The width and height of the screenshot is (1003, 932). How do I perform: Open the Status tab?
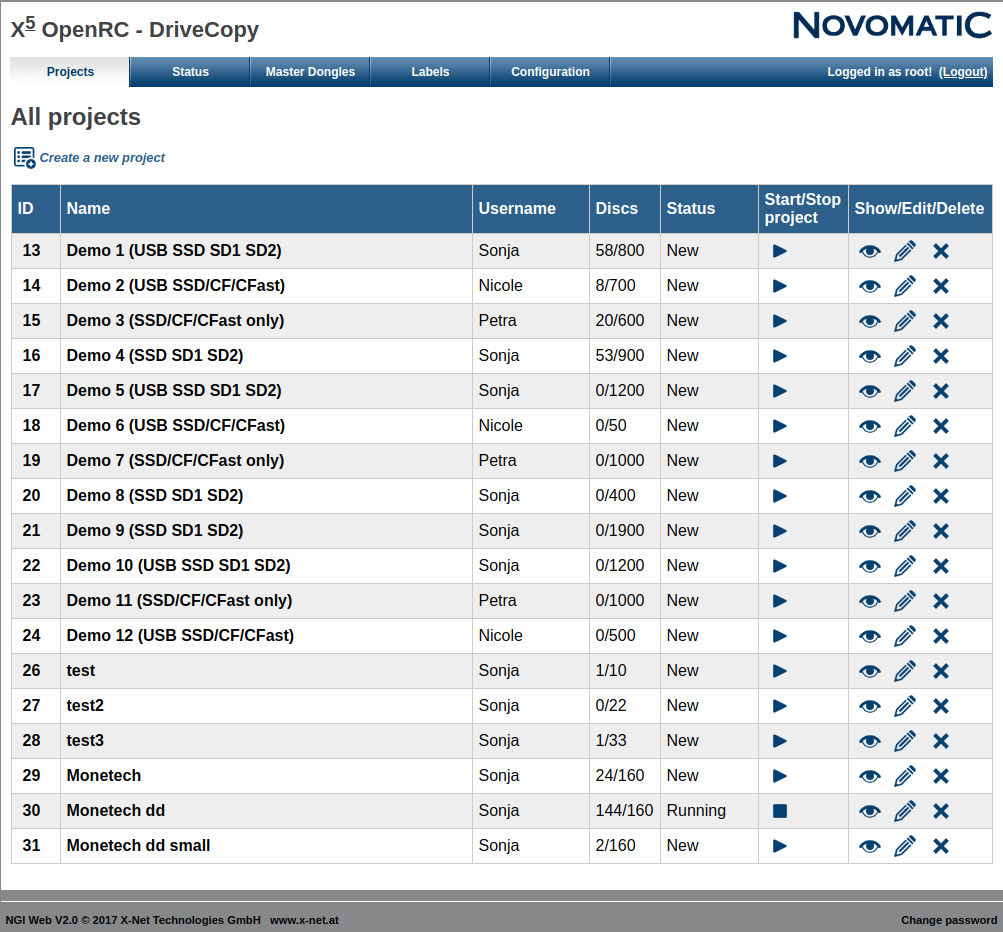point(190,72)
